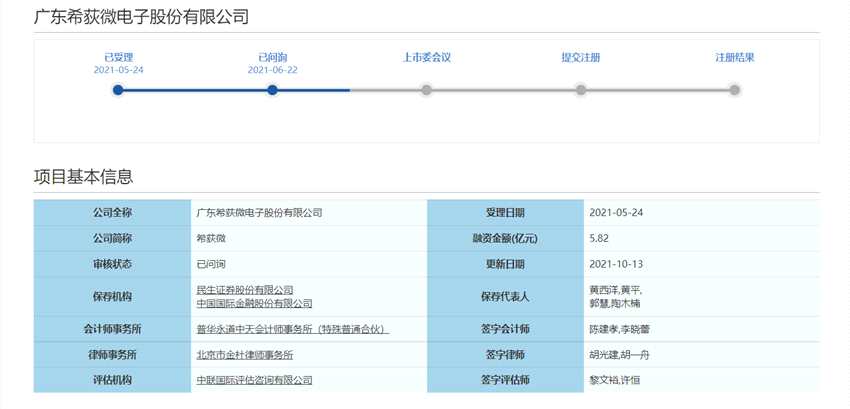
Task: Click the 签字律师 header cell
Action: click(x=505, y=355)
